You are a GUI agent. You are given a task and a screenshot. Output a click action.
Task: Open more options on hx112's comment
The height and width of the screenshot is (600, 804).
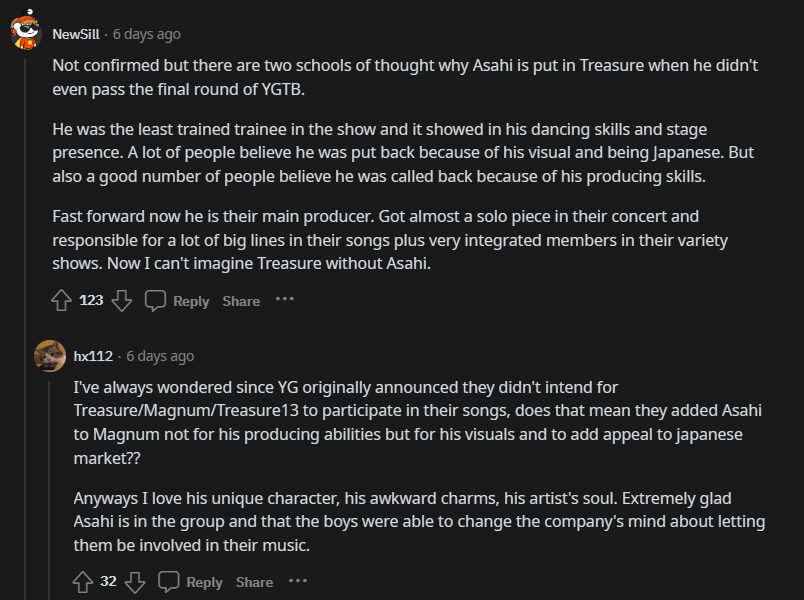point(298,580)
